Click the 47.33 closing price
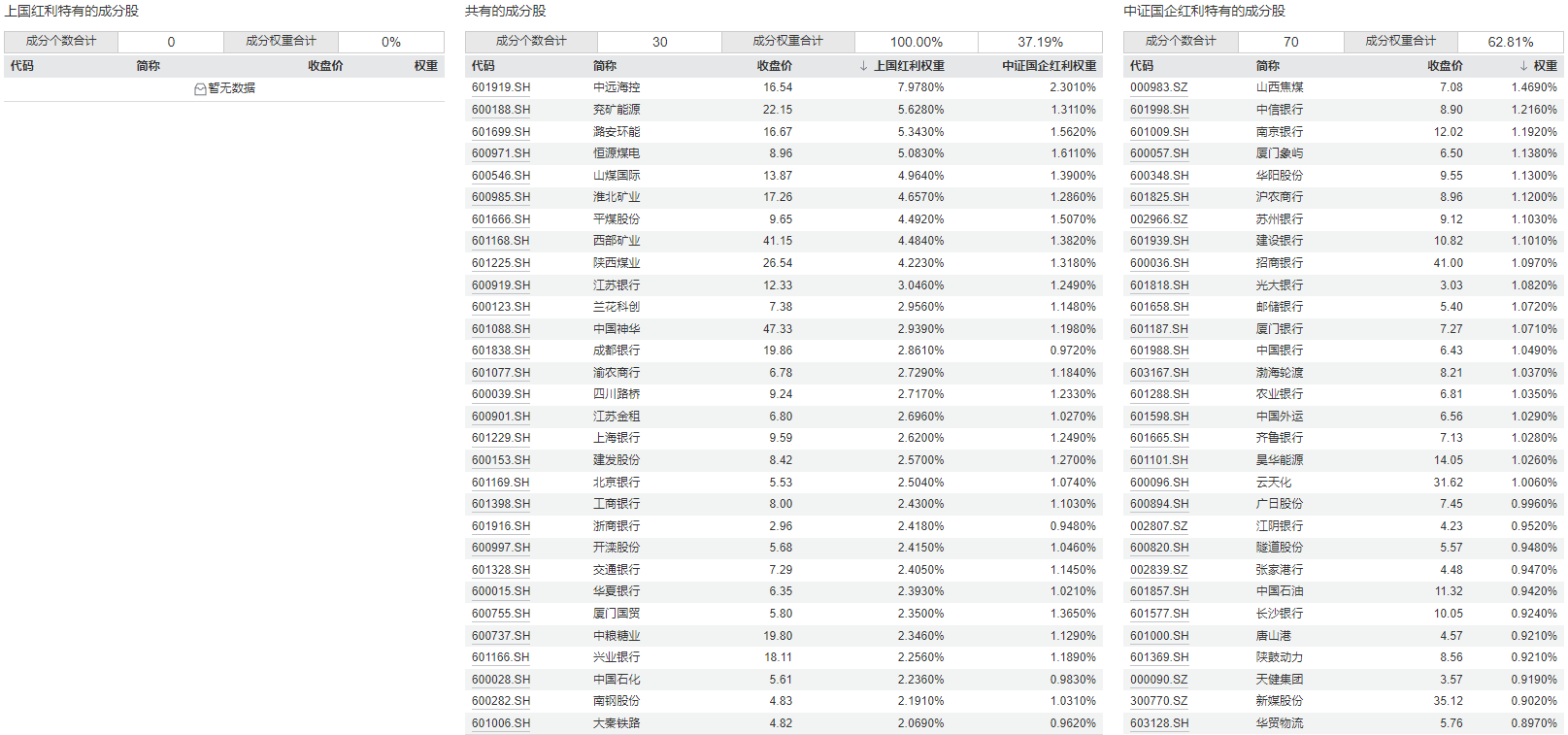Image resolution: width=1568 pixels, height=735 pixels. (x=778, y=329)
